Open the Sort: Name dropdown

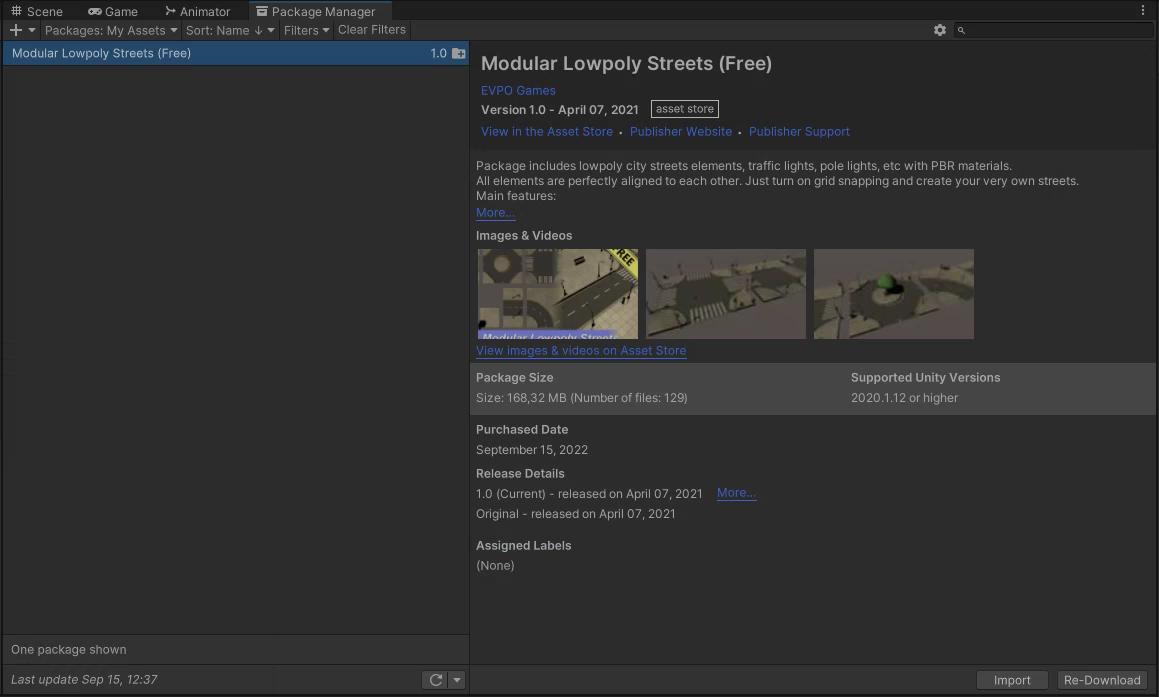tap(229, 30)
